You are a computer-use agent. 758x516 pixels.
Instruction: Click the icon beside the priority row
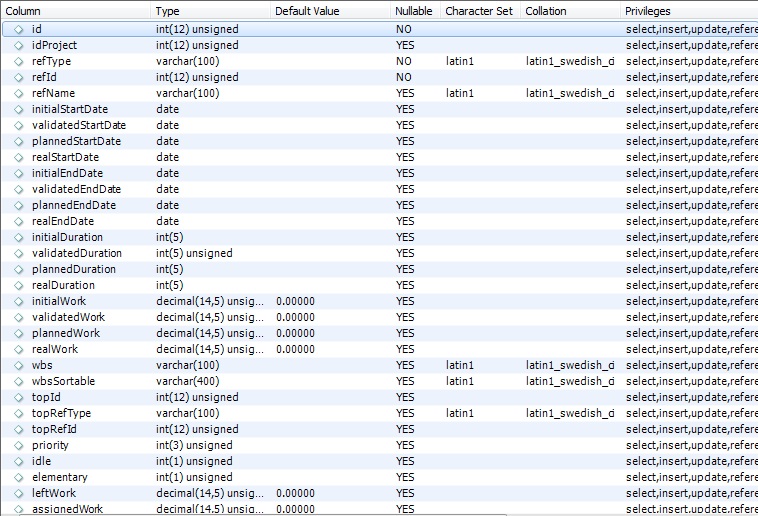[x=18, y=445]
